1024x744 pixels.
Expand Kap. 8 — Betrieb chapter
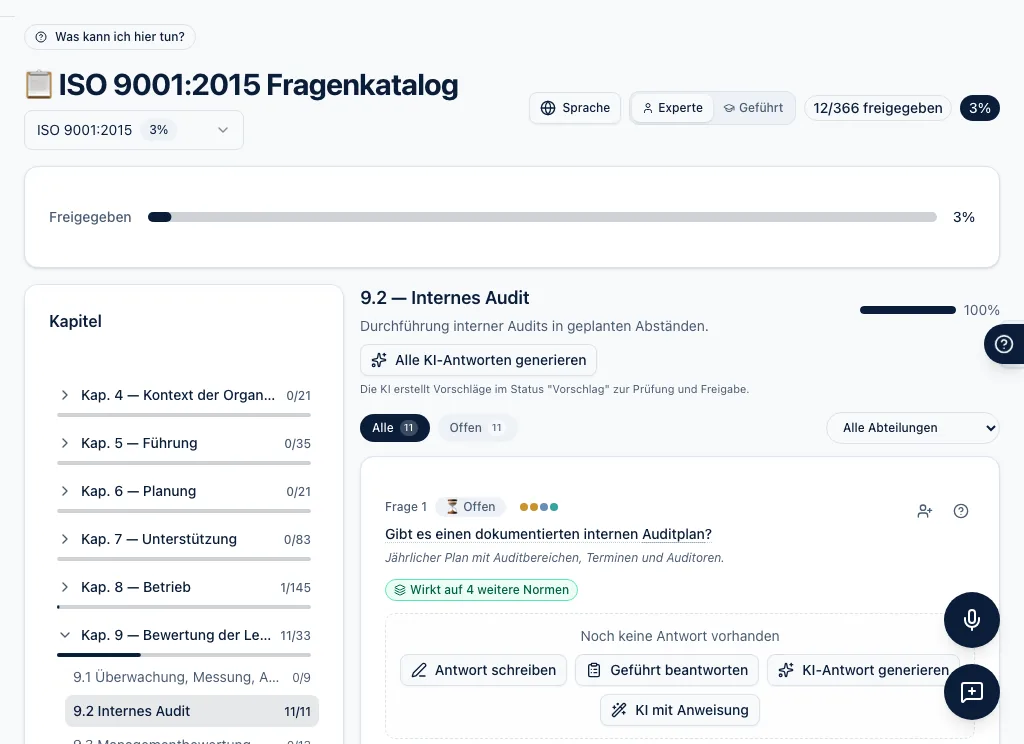[184, 587]
